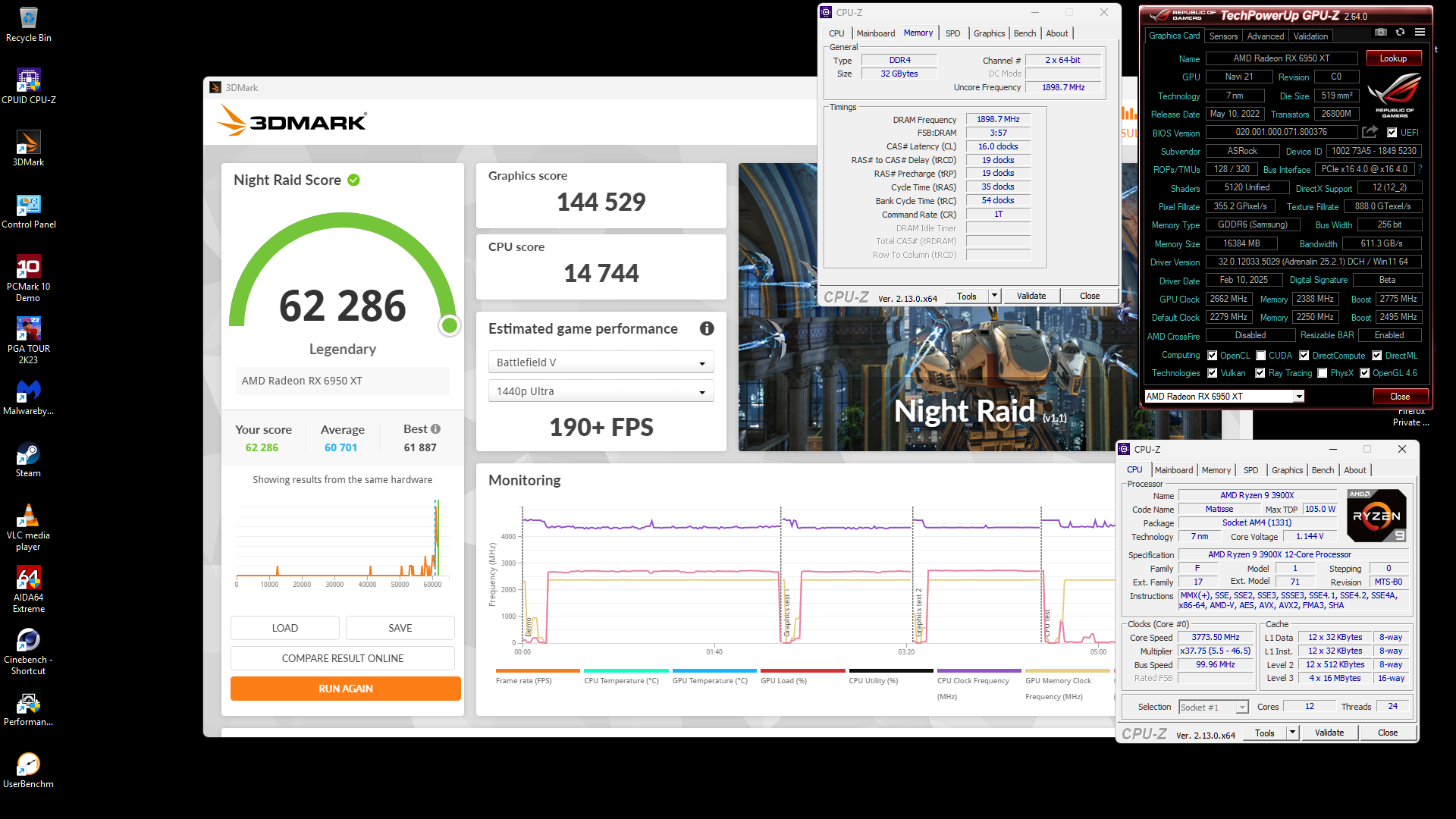
Task: Switch to the SPD tab in memory CPU-Z window
Action: point(952,33)
